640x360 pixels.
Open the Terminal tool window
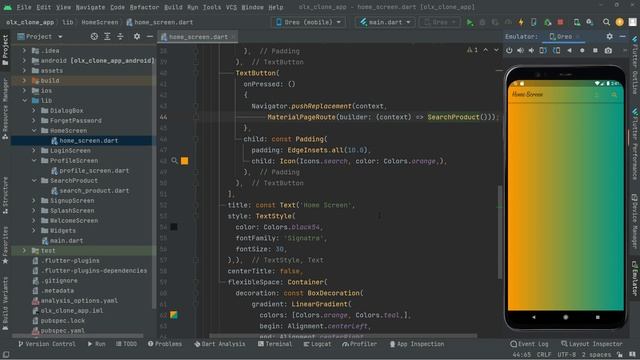[275, 344]
